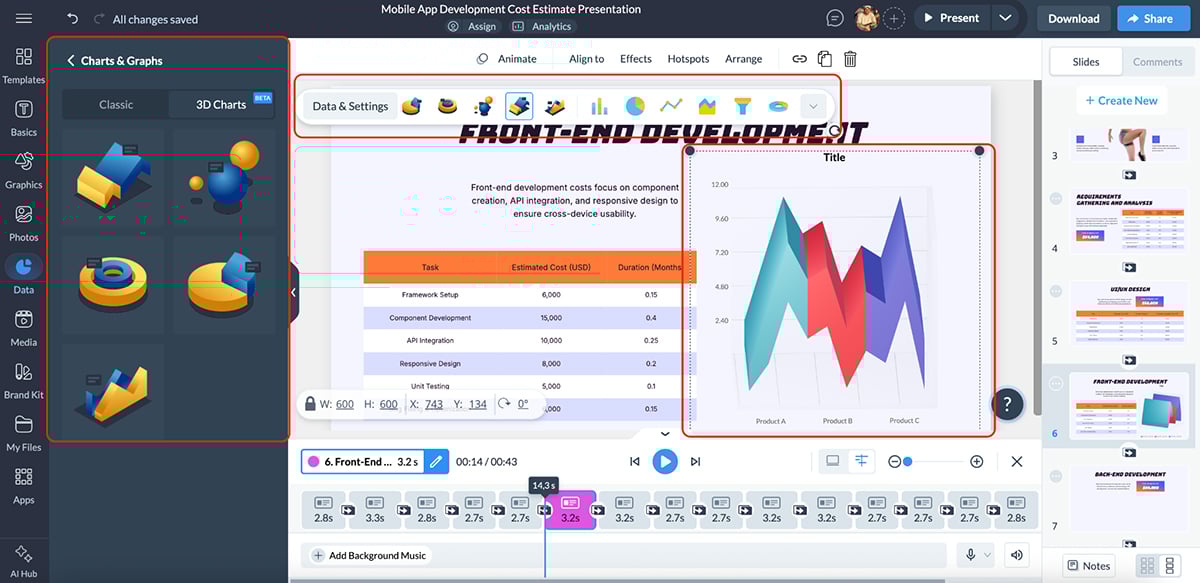Switch chart to line graph type
This screenshot has width=1200, height=583.
[671, 105]
